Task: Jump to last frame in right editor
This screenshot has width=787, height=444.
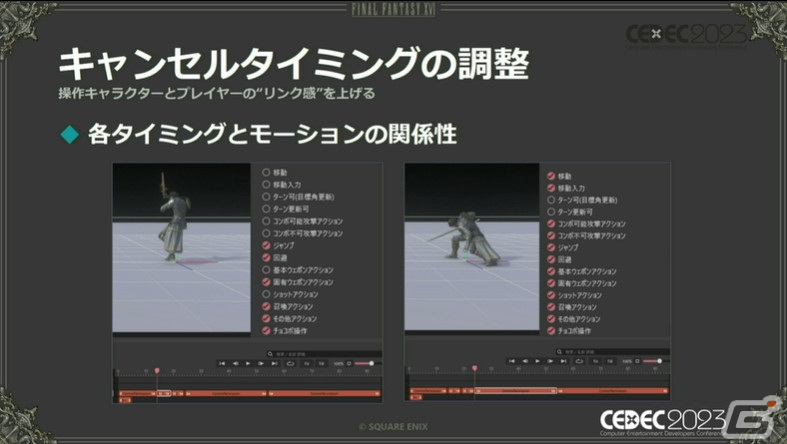Action: (x=563, y=361)
